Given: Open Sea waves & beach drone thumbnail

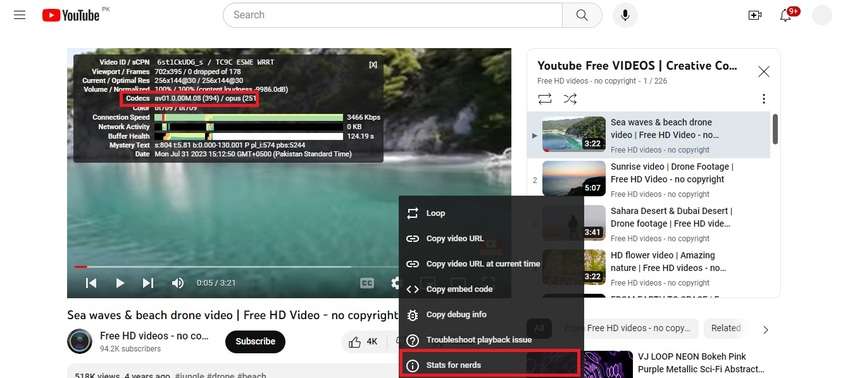Looking at the screenshot, I should pos(574,134).
